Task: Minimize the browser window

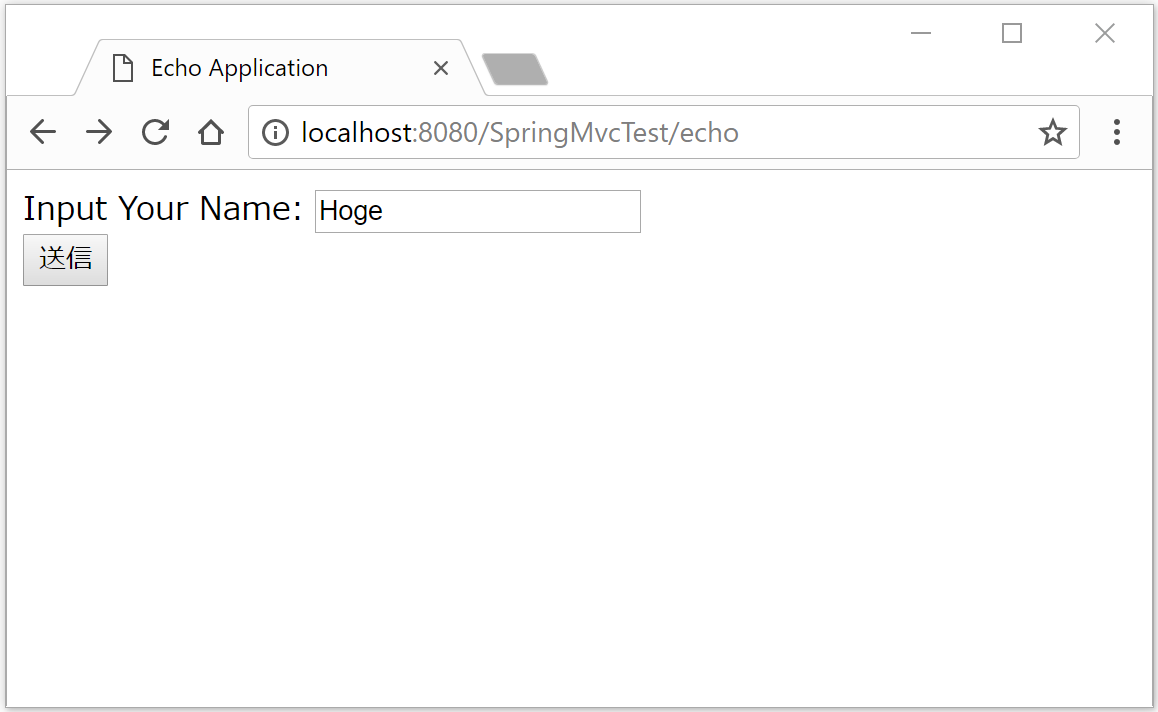Action: click(921, 33)
